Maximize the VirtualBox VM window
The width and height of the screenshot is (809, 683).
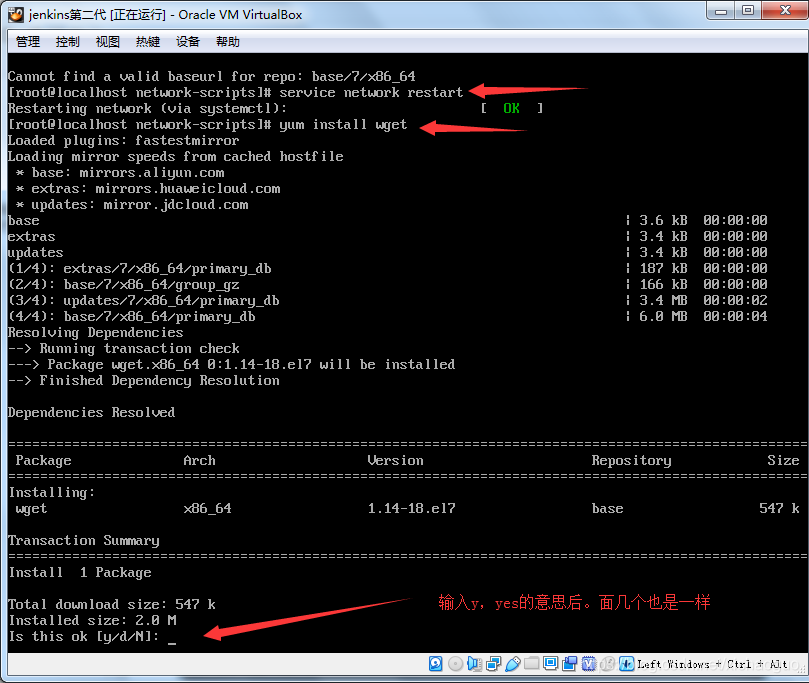click(748, 11)
